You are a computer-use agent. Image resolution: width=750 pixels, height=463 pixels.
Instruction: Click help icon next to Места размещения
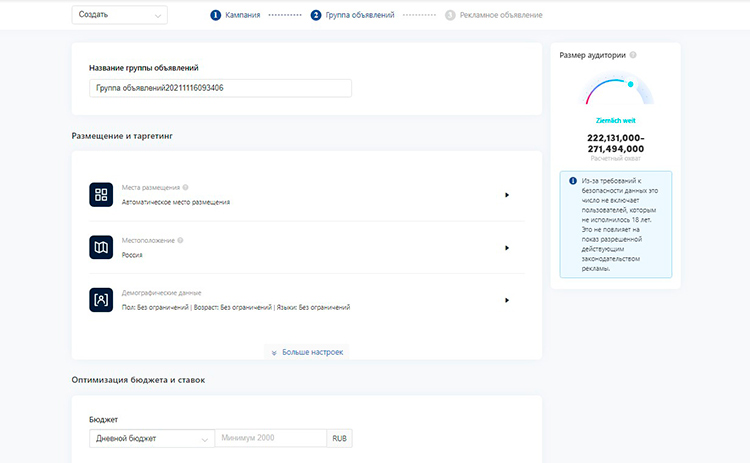point(186,187)
